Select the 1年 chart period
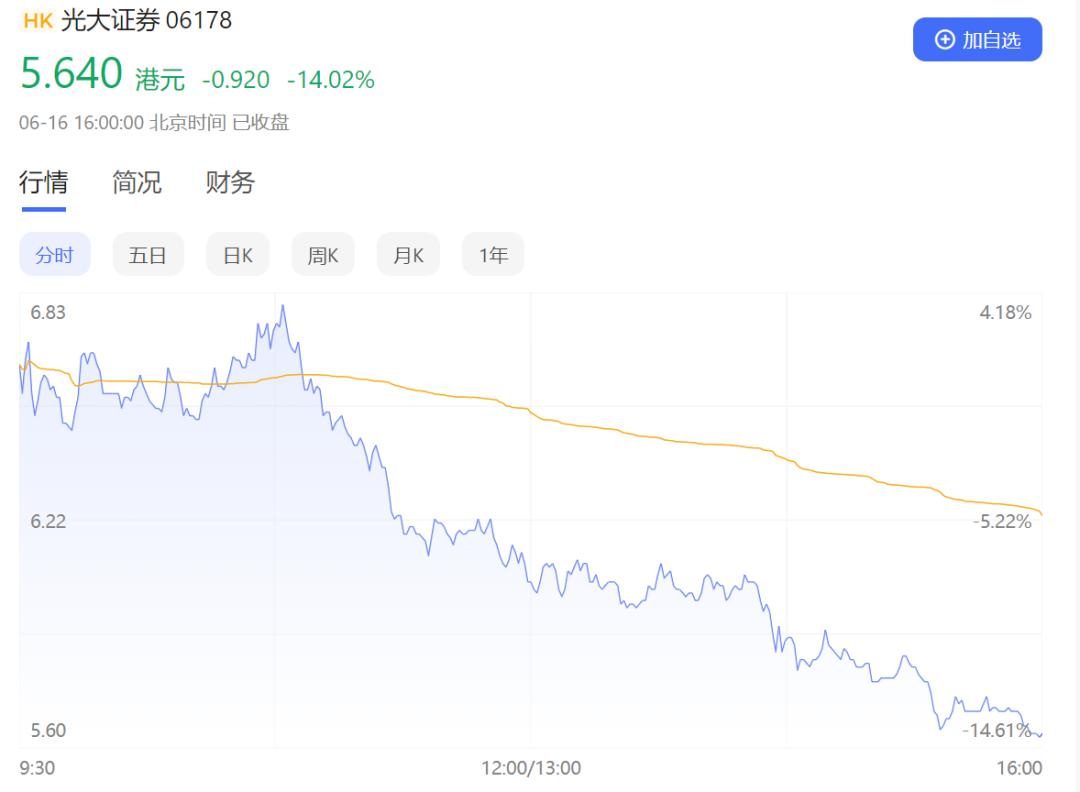The height and width of the screenshot is (792, 1080). [x=493, y=255]
